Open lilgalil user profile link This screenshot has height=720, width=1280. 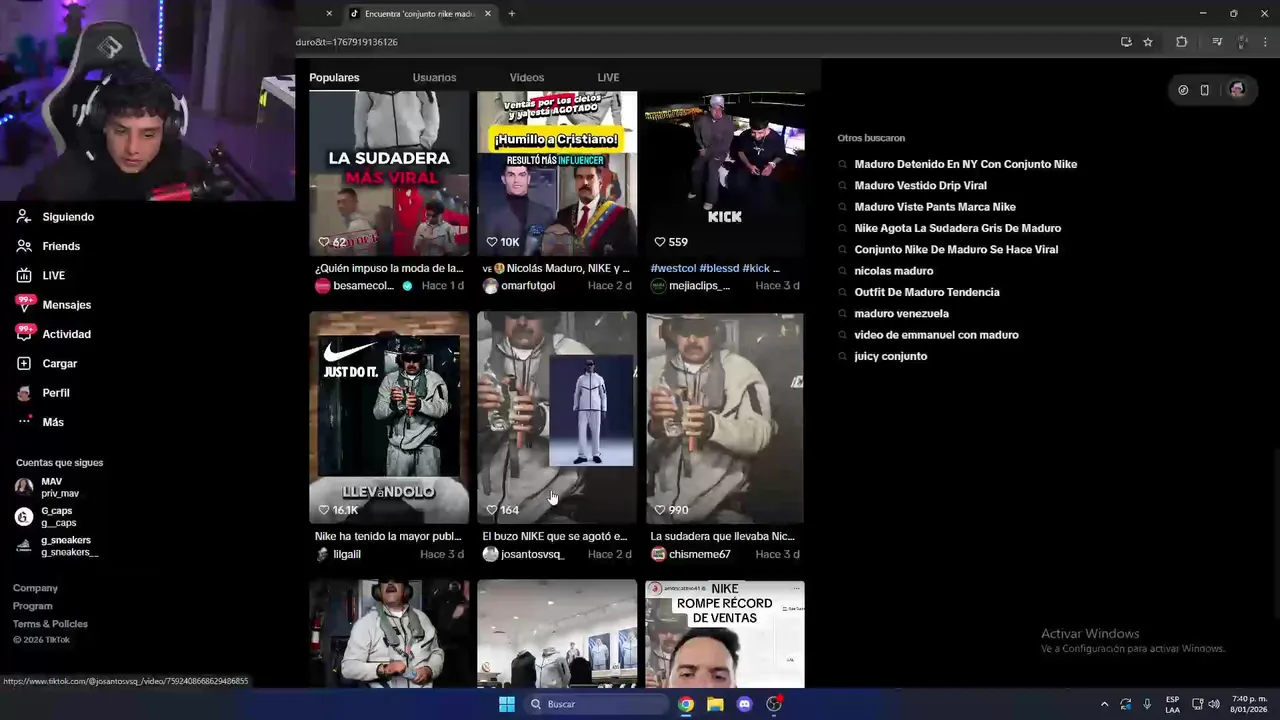coord(347,554)
